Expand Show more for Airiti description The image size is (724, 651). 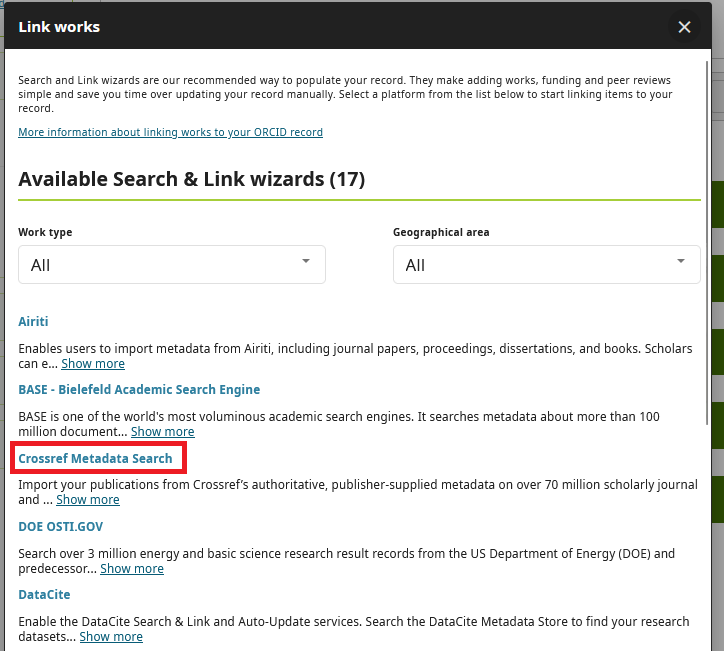pyautogui.click(x=93, y=364)
